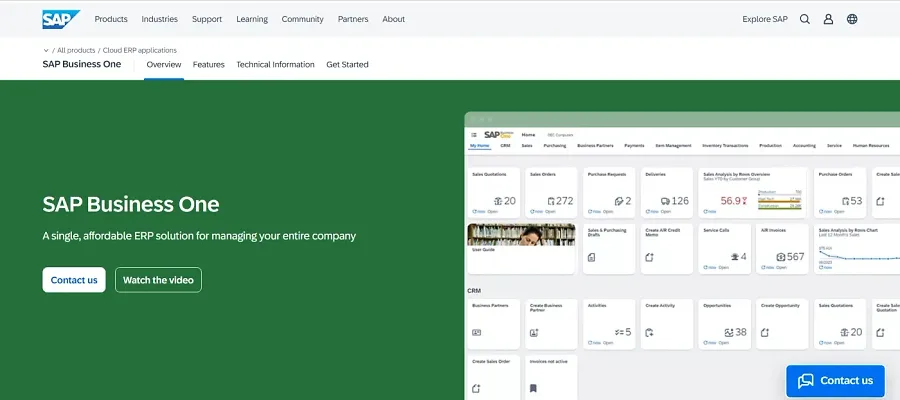The height and width of the screenshot is (400, 900).
Task: Expand the breadcrumb chevron before All products
Action: [46, 51]
